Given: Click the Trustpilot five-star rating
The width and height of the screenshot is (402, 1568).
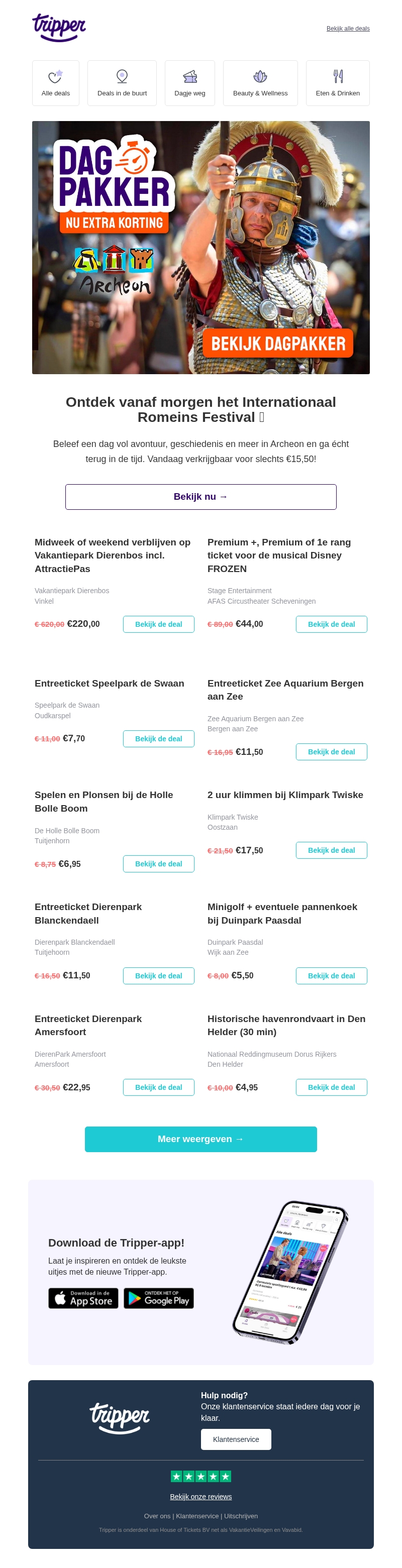Looking at the screenshot, I should (x=200, y=1476).
